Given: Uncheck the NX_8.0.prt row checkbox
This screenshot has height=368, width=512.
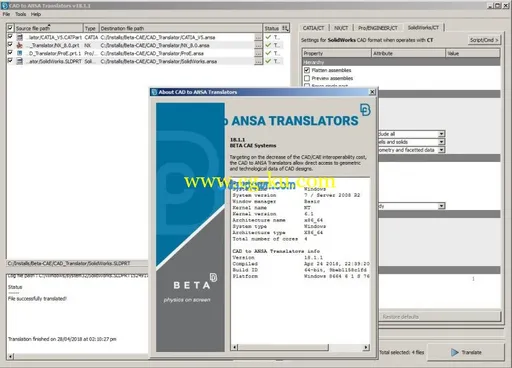Looking at the screenshot, I should tap(10, 44).
